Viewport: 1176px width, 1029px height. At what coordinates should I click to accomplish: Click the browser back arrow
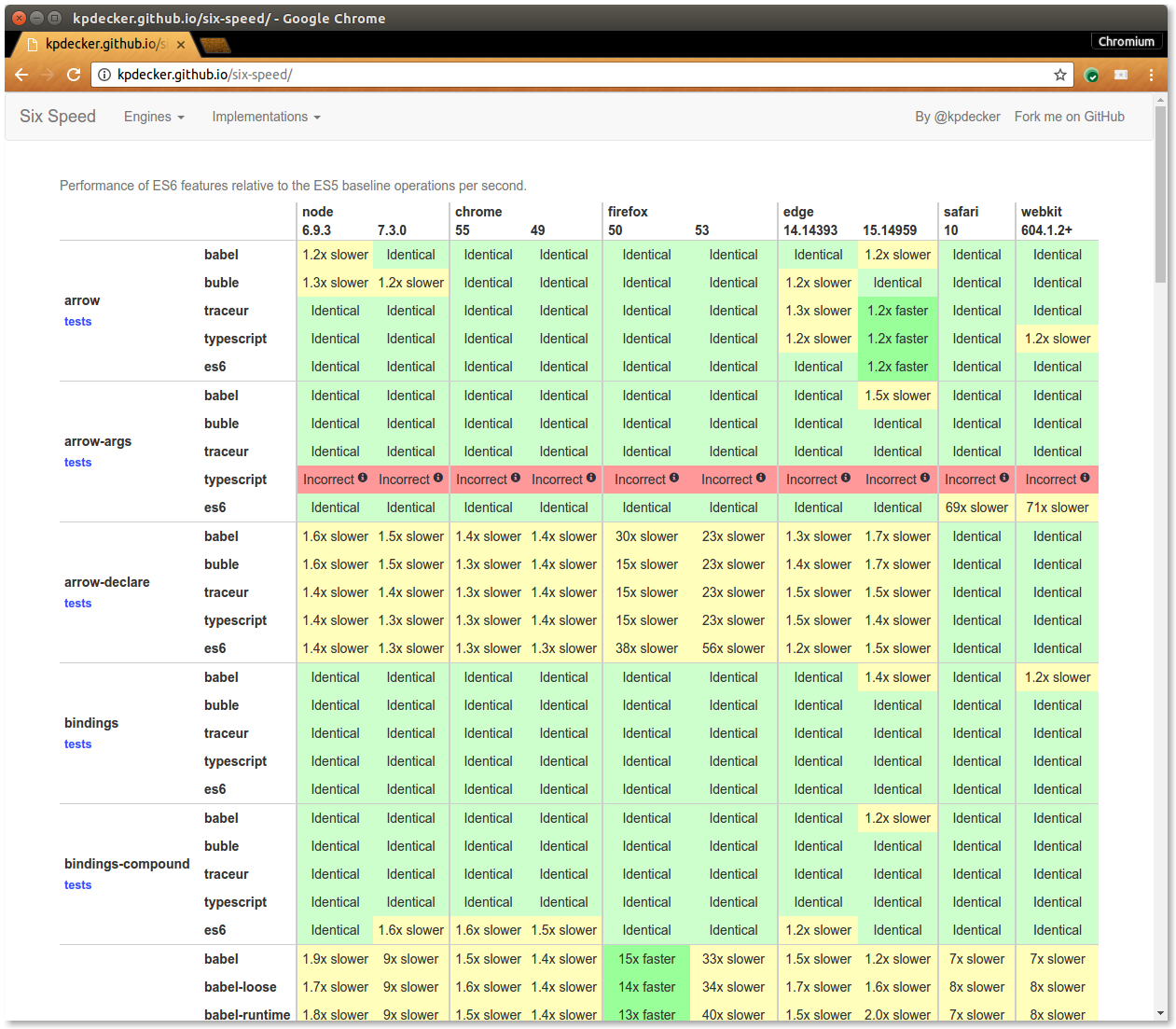[21, 75]
